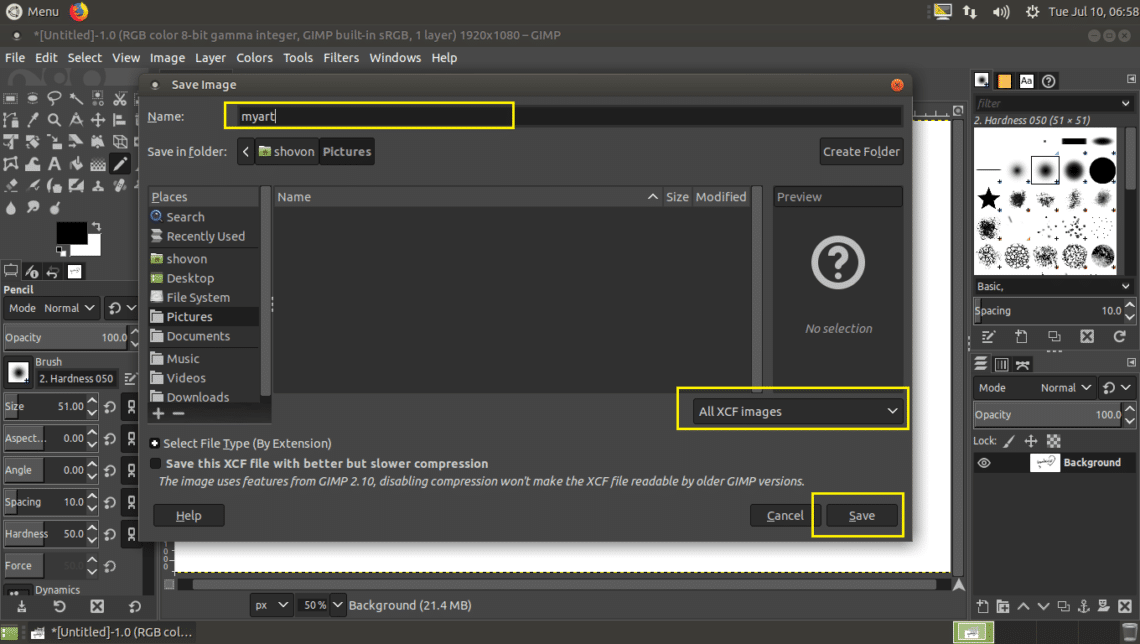Choose the Zoom magnifier tool

point(55,120)
